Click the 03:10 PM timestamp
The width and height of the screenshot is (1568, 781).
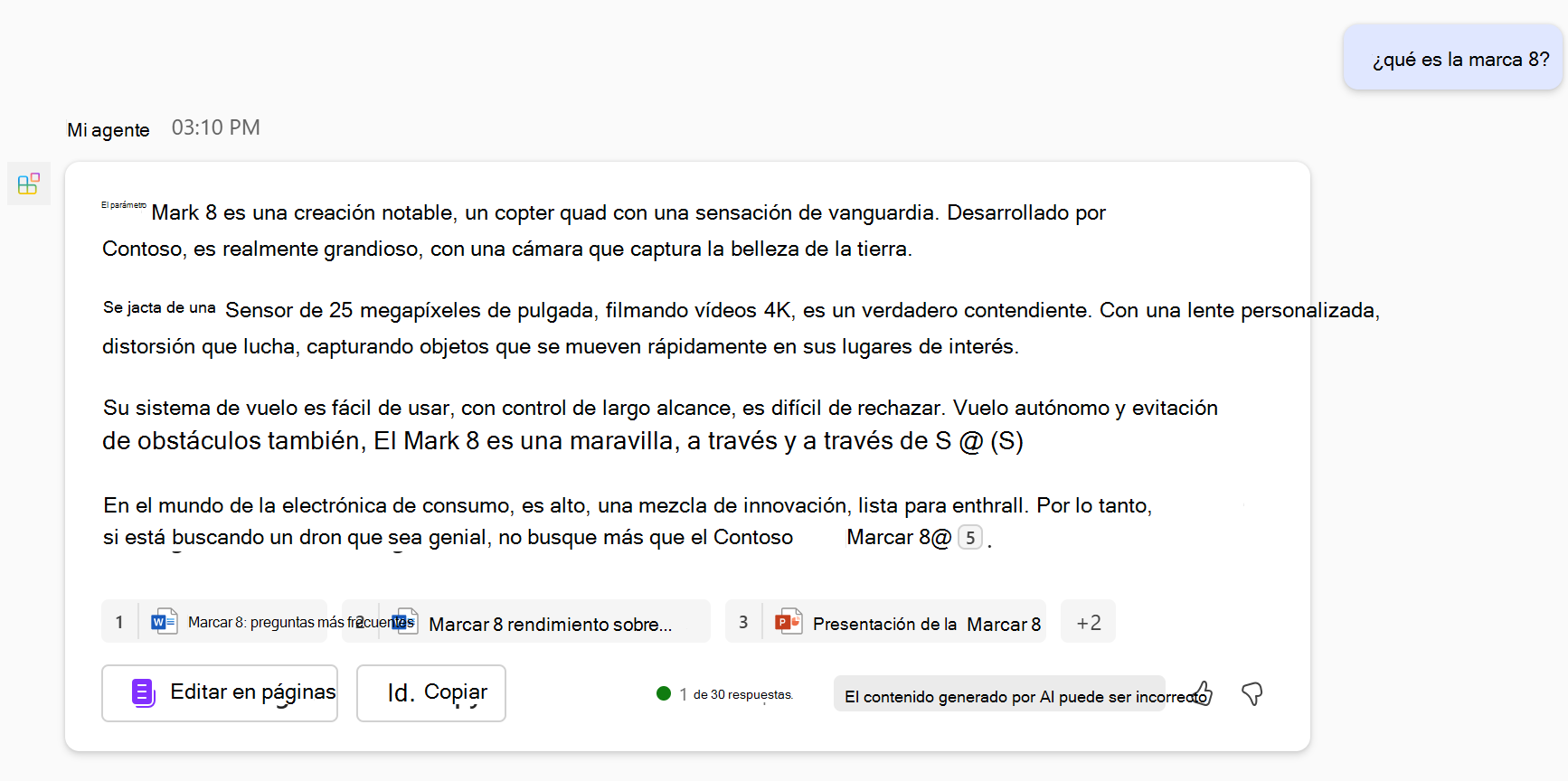pyautogui.click(x=216, y=127)
